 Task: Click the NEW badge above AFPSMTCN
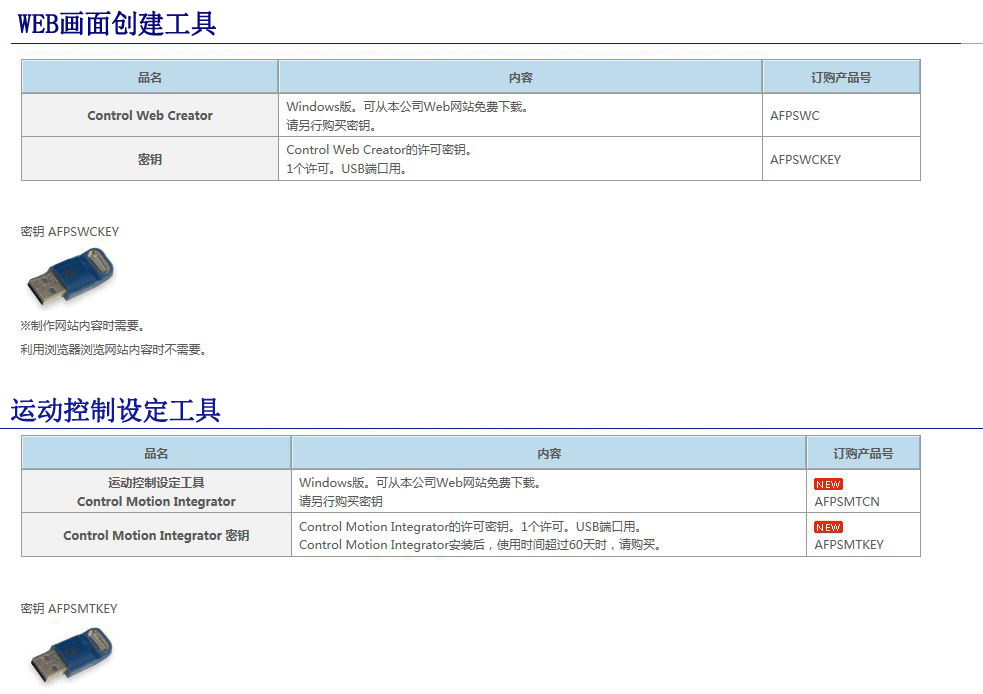point(828,484)
